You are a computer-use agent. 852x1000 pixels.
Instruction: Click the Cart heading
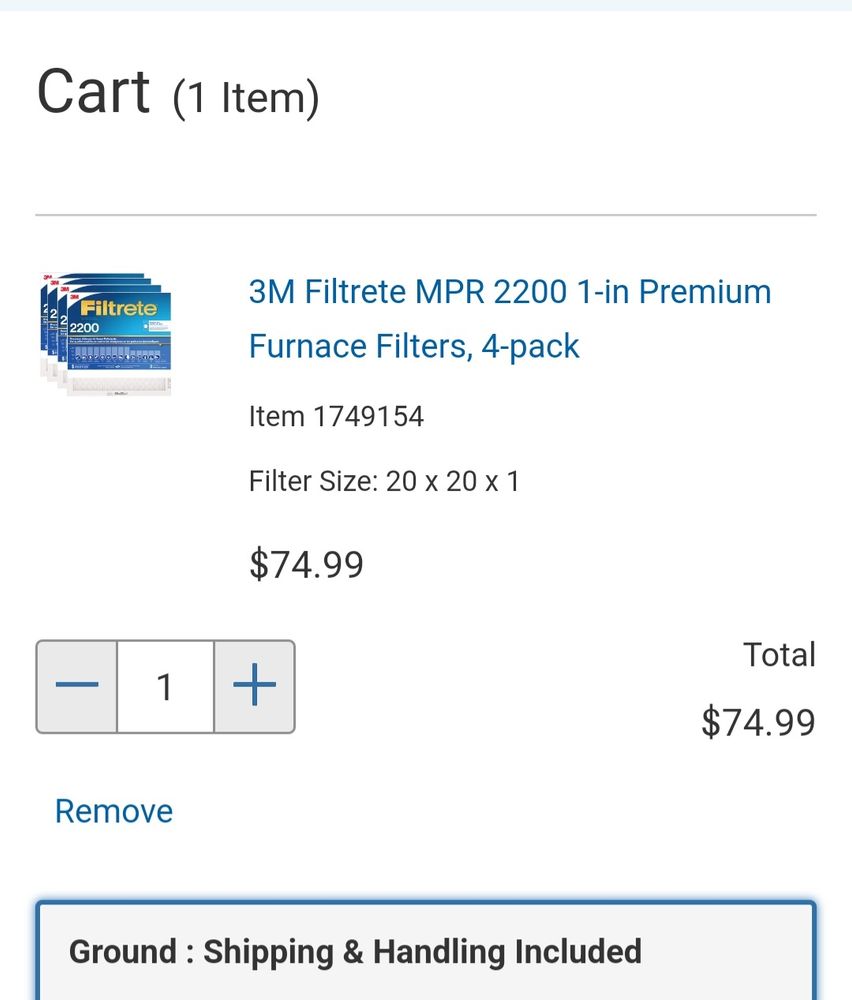point(93,92)
